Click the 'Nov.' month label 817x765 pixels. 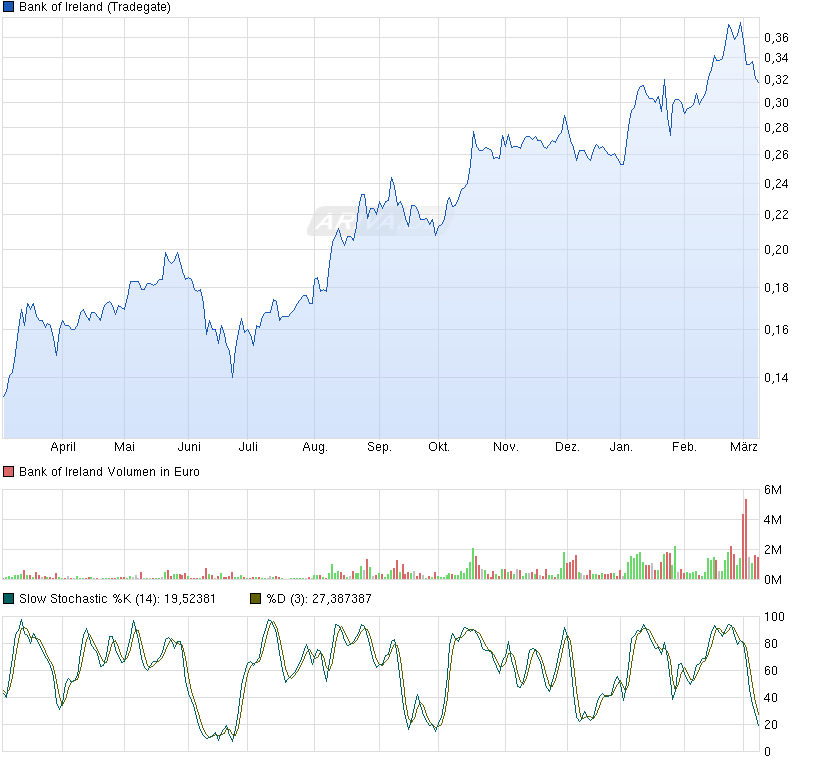tap(506, 447)
